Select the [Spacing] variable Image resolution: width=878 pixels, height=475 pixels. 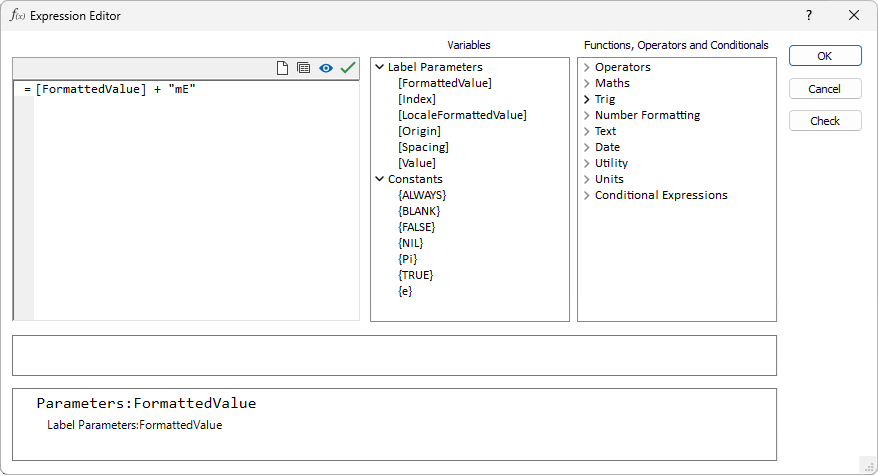click(x=423, y=147)
